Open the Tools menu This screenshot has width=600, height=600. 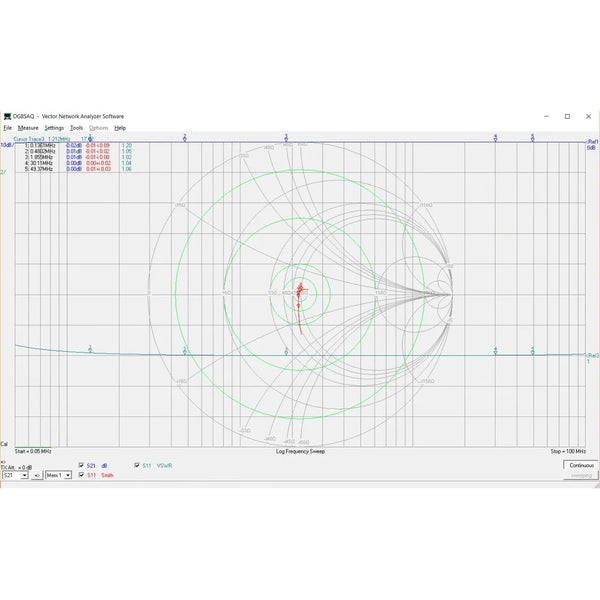click(76, 128)
